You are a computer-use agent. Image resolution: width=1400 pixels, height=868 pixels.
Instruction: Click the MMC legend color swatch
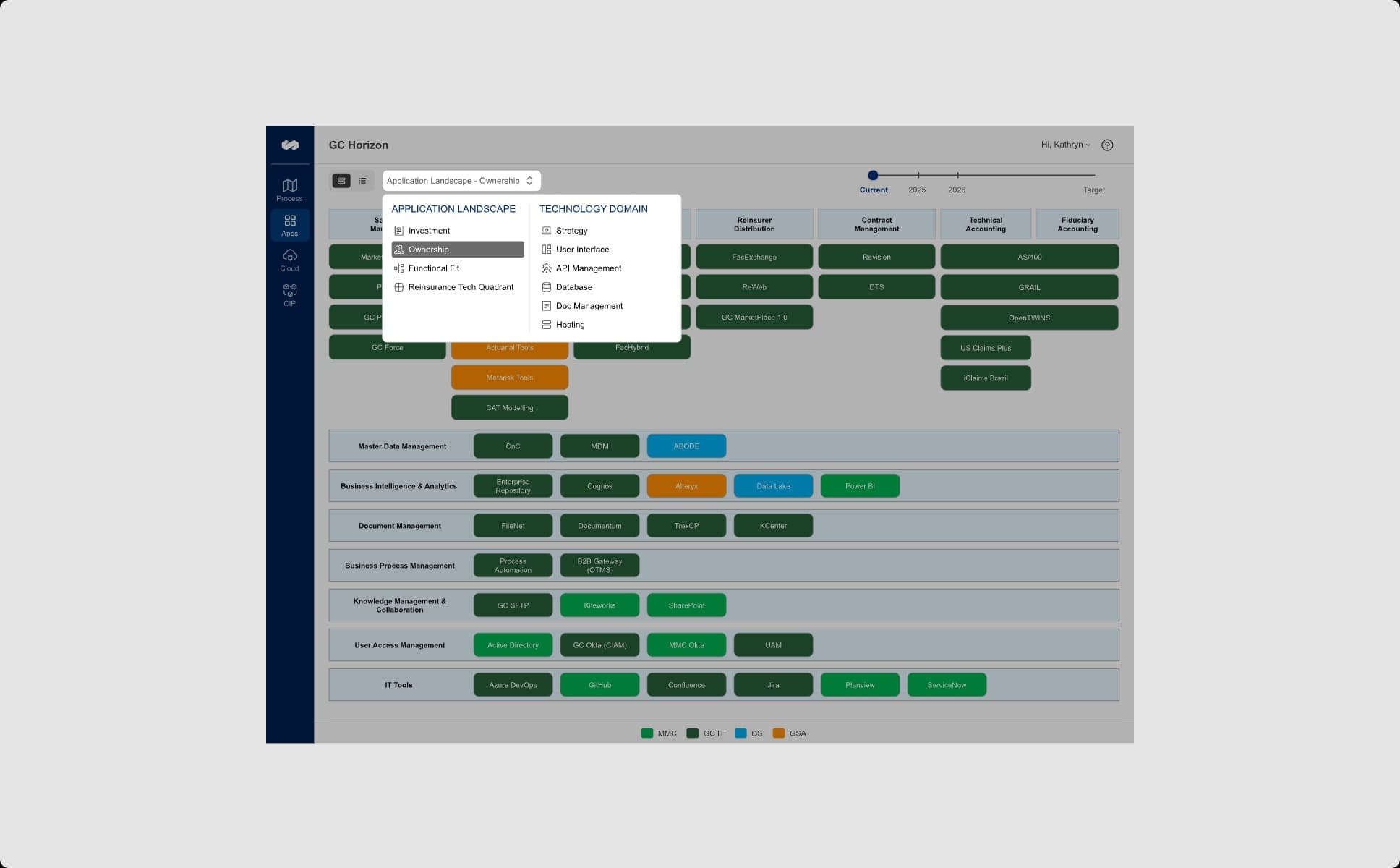tap(647, 733)
